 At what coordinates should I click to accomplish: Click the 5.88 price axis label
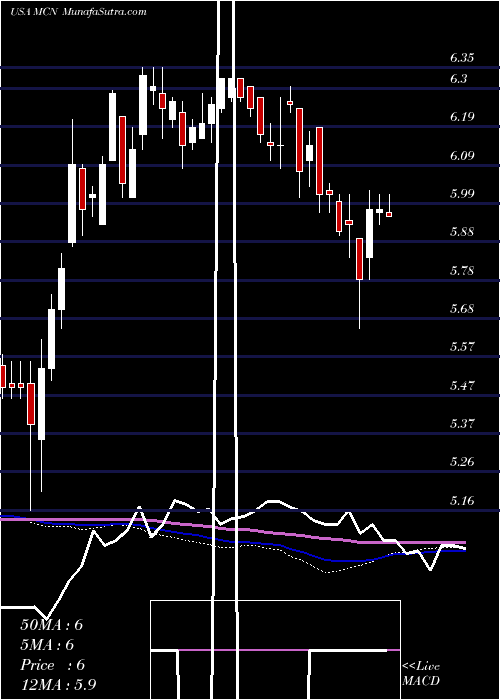pos(462,232)
